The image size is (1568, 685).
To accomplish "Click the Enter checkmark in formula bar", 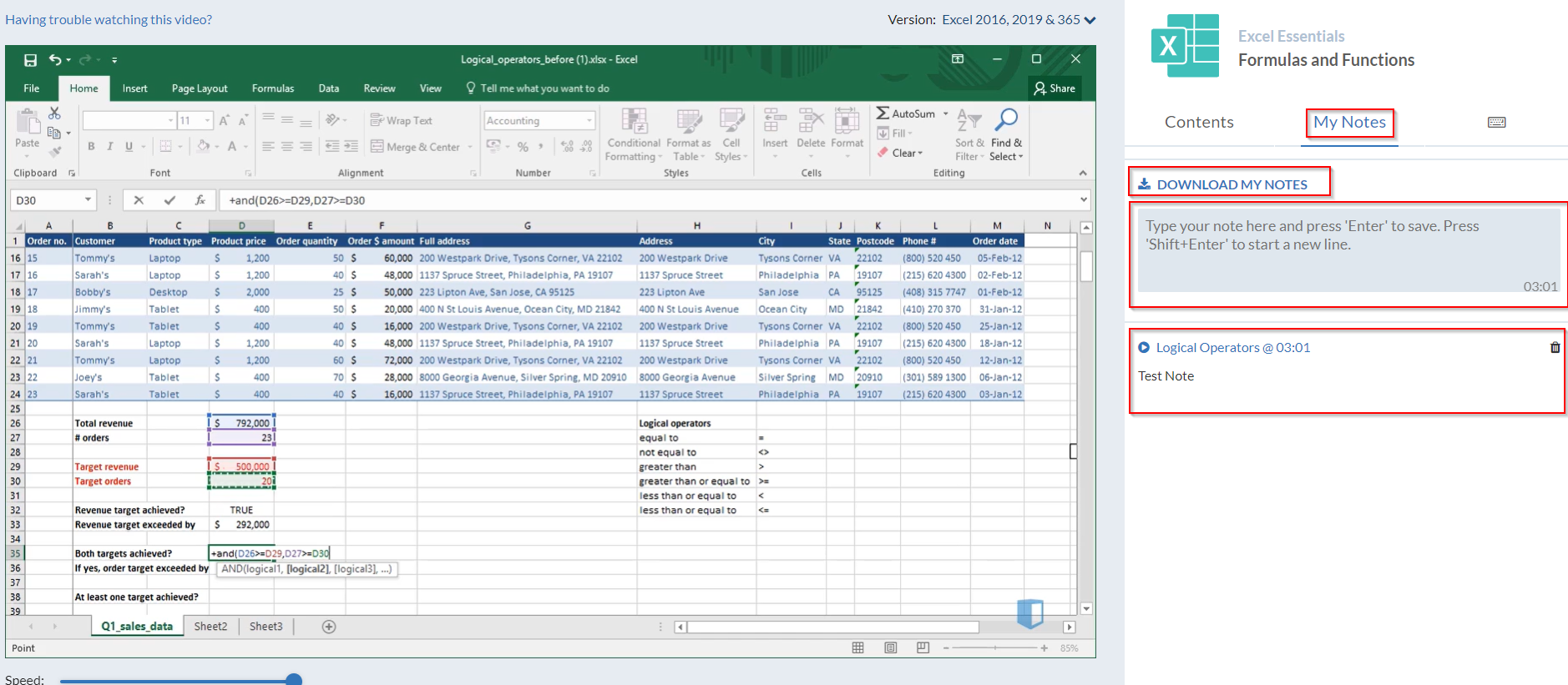I will [x=169, y=200].
